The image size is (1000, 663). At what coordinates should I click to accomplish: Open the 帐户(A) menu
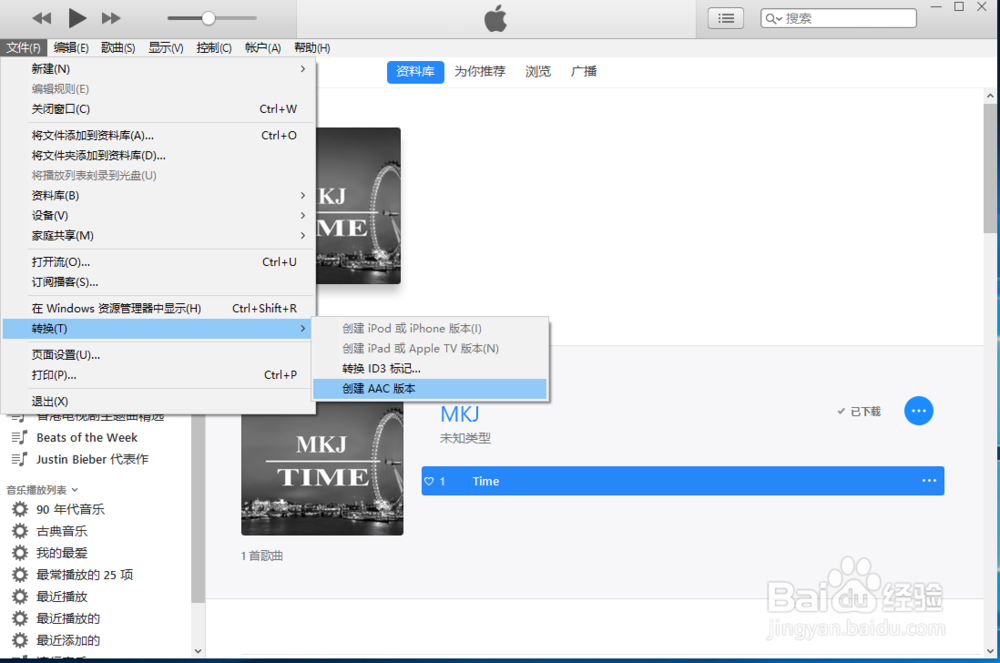(263, 48)
